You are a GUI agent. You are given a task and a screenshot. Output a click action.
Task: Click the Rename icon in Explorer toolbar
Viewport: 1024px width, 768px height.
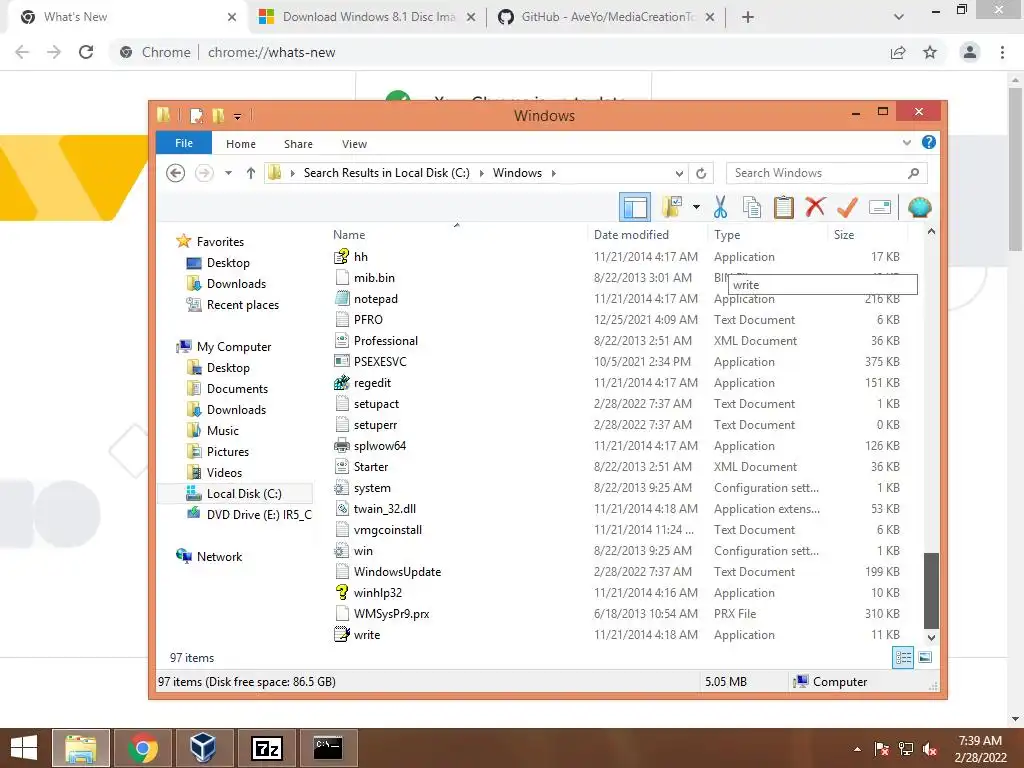click(880, 208)
